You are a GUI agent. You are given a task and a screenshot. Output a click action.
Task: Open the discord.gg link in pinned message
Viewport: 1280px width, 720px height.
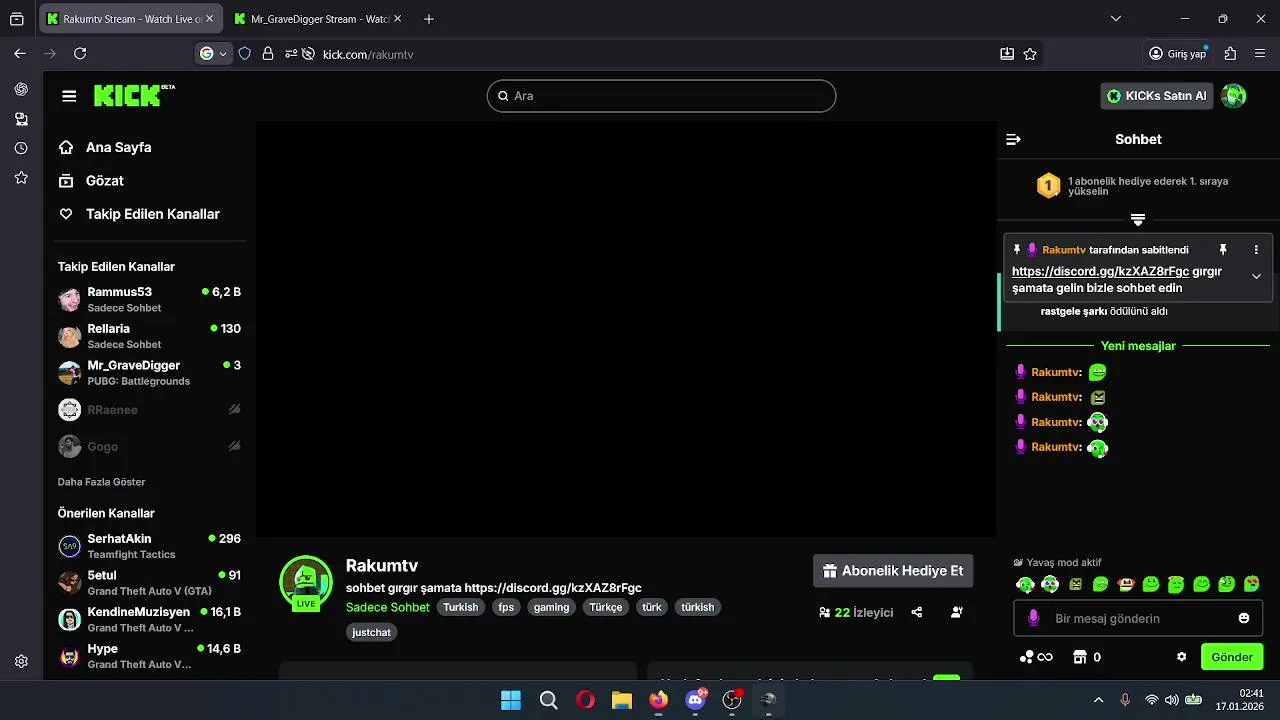tap(1100, 271)
